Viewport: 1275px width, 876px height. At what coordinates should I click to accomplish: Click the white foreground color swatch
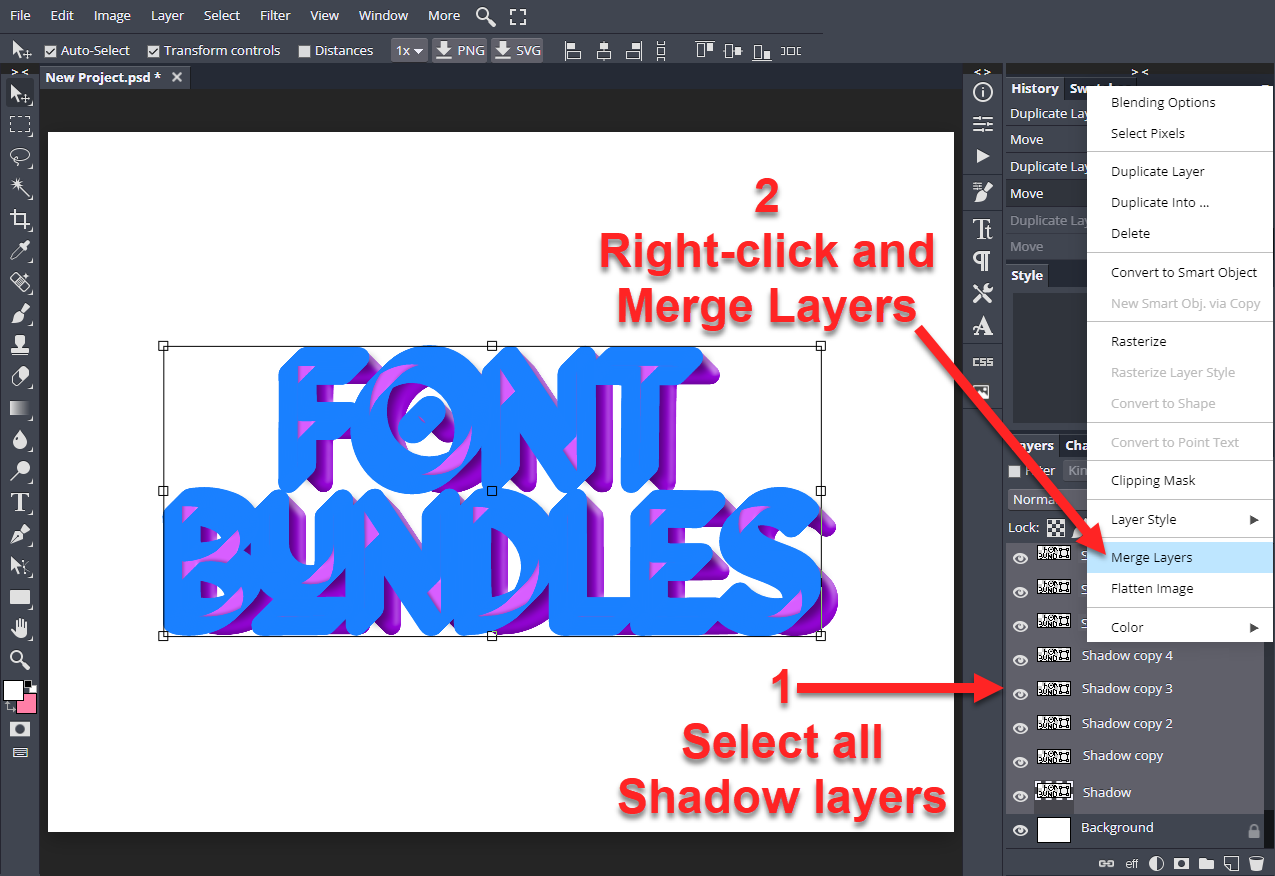coord(13,690)
